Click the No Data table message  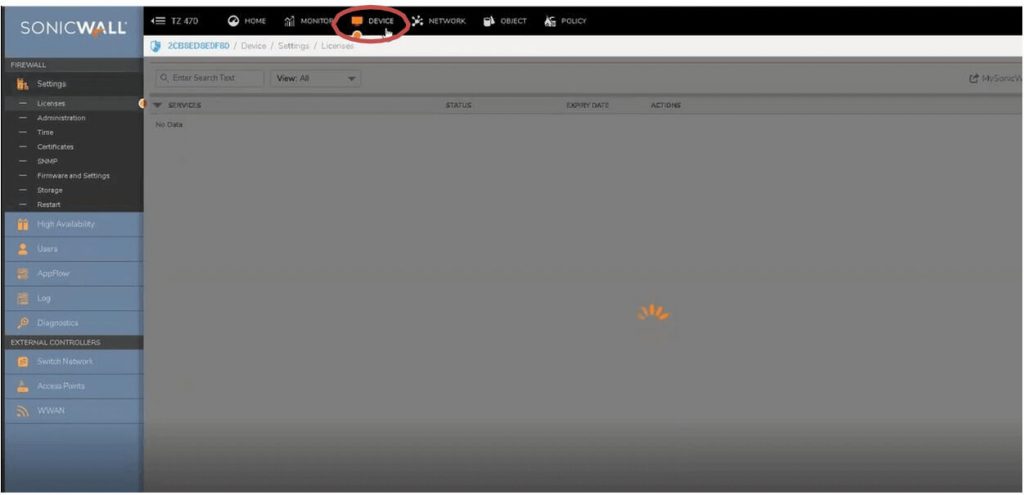168,124
